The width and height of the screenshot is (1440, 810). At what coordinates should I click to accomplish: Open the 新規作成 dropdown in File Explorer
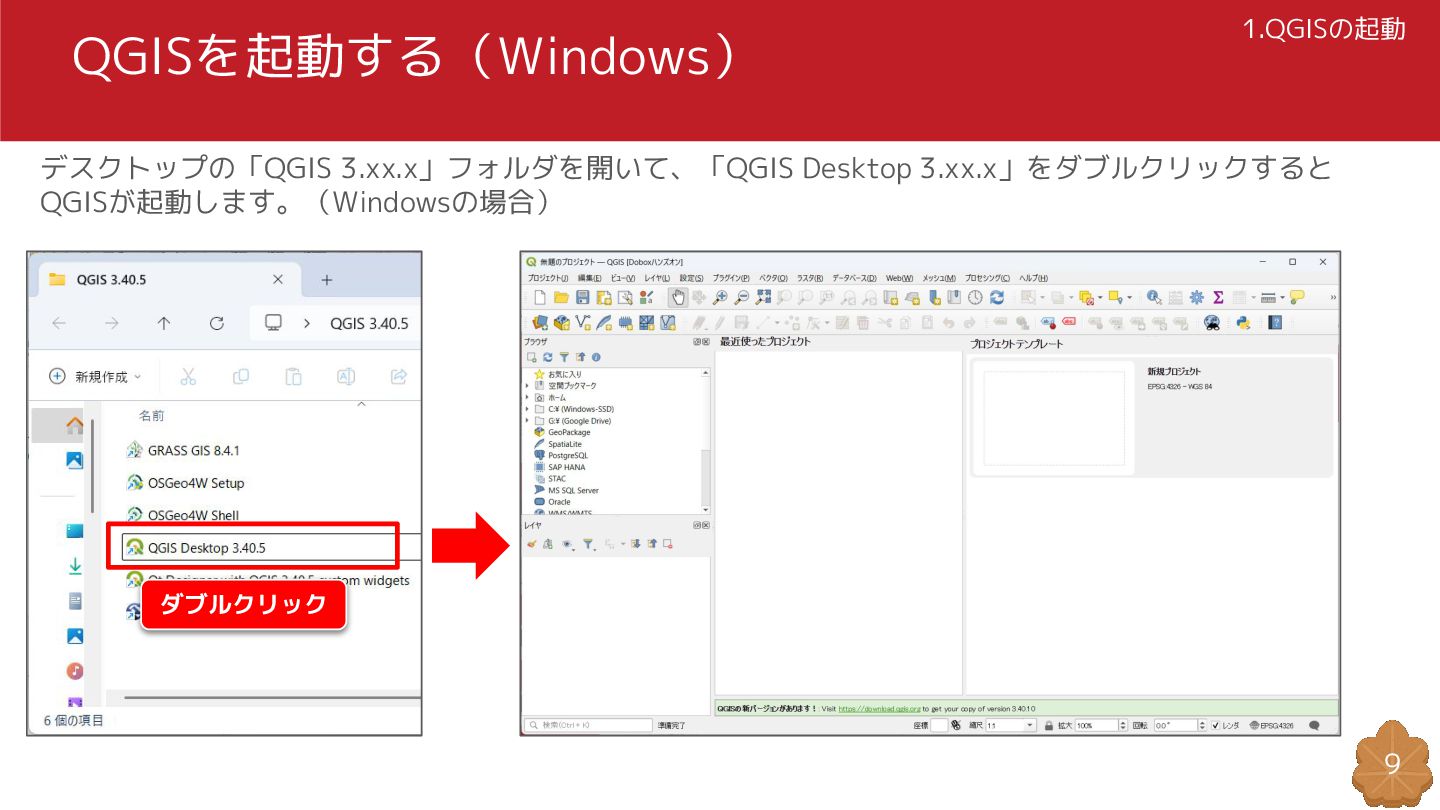pos(96,376)
